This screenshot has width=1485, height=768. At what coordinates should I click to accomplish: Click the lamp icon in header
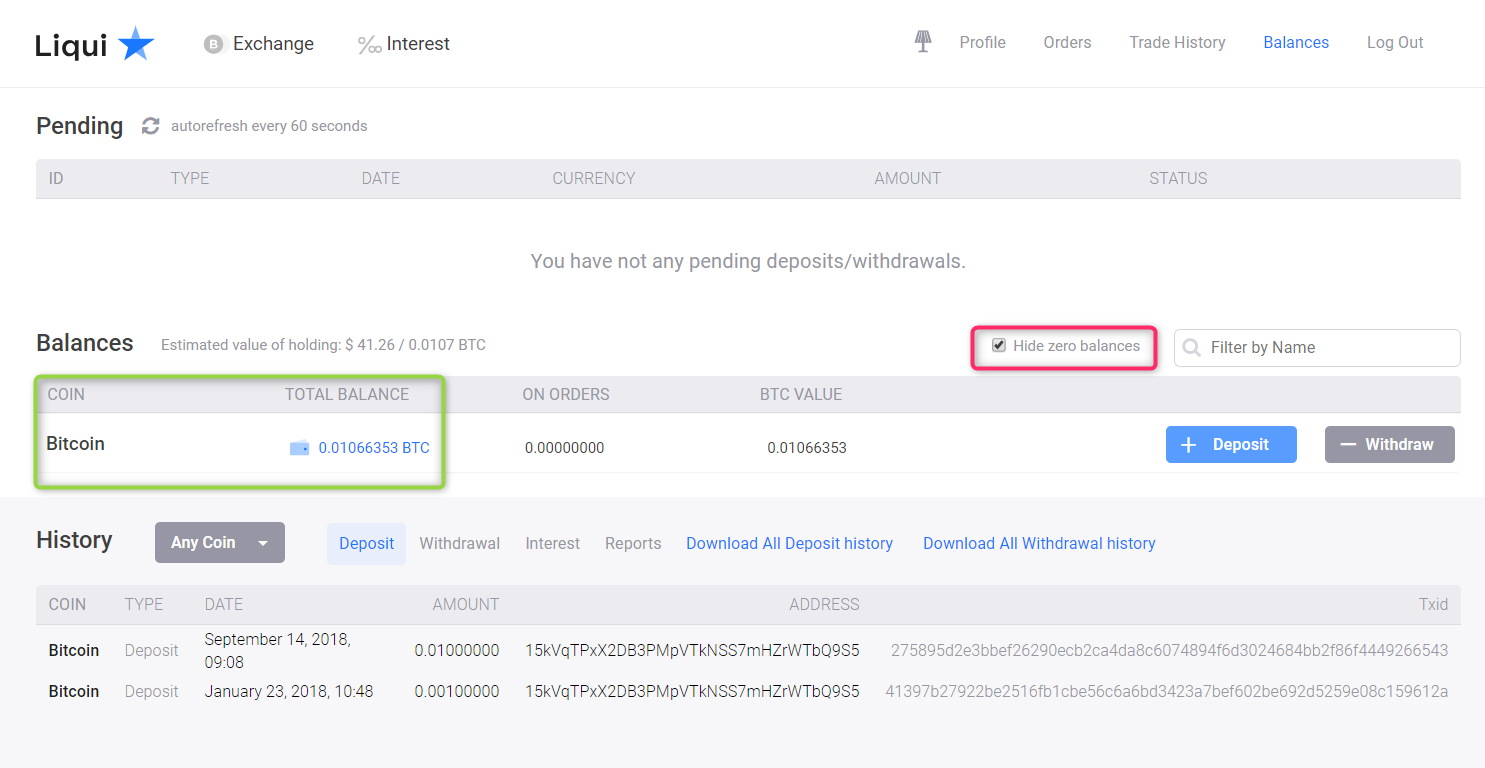click(x=922, y=42)
